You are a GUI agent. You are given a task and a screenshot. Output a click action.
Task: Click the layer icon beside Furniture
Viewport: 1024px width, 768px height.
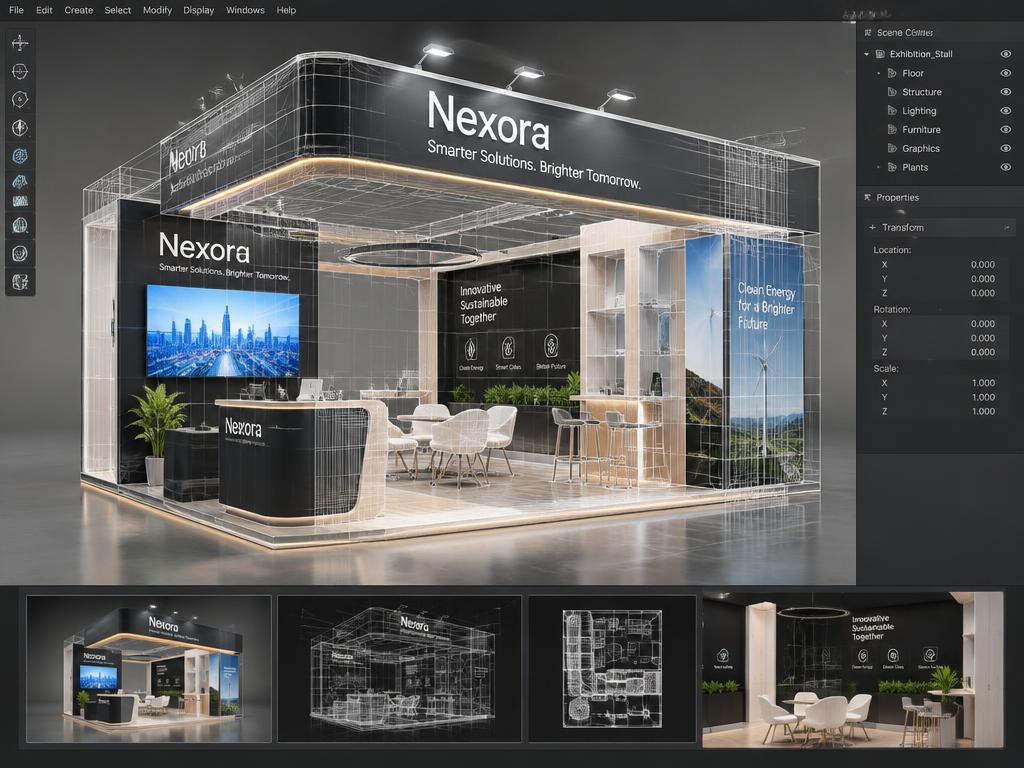pos(892,129)
